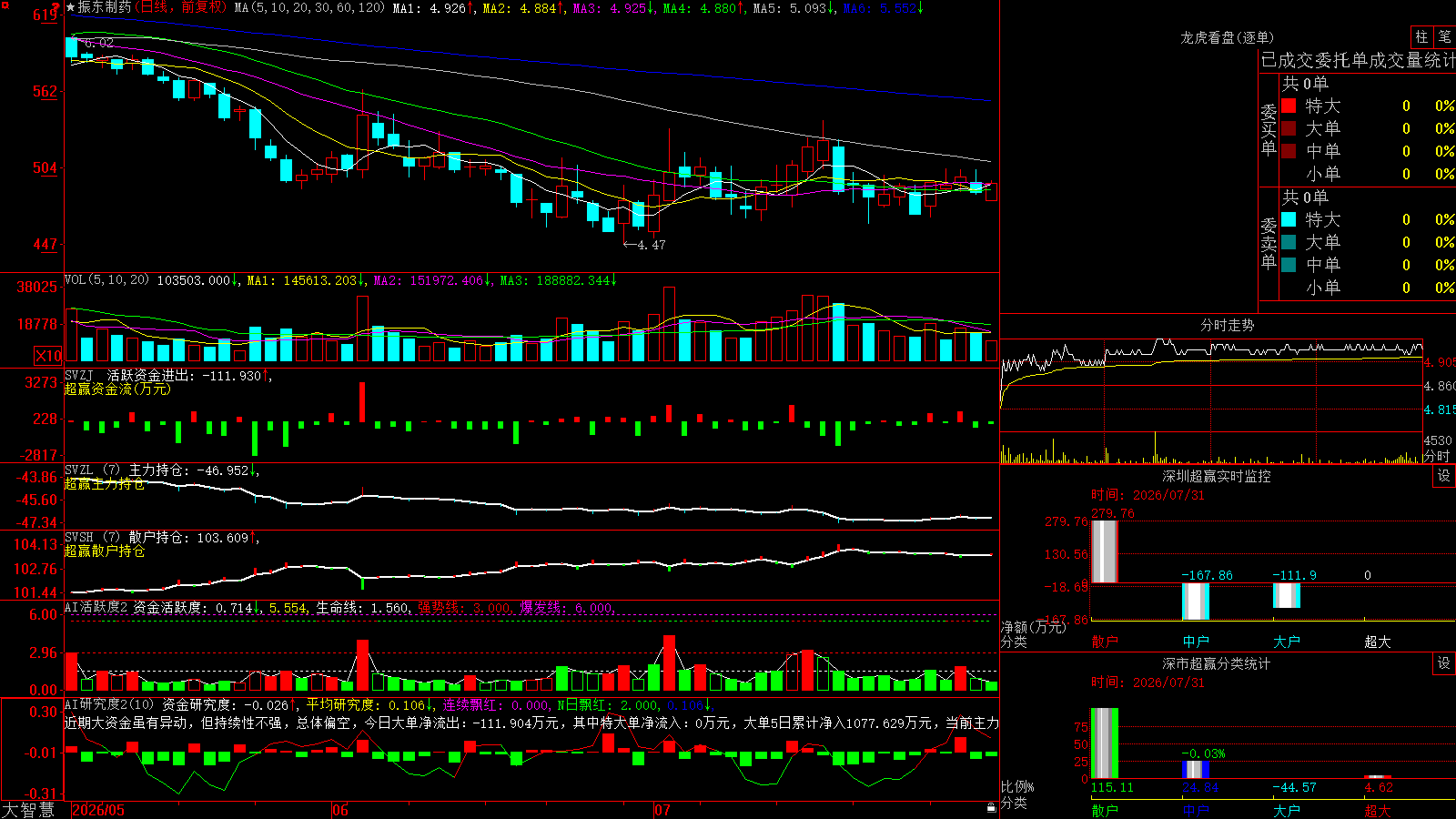Open 设 settings for 深市超赢分类统计
The height and width of the screenshot is (819, 1456).
(x=1444, y=663)
